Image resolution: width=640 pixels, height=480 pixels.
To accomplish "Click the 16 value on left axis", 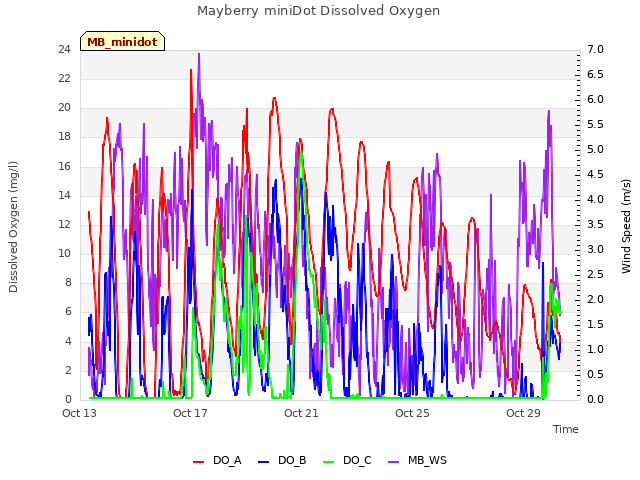I will [65, 166].
